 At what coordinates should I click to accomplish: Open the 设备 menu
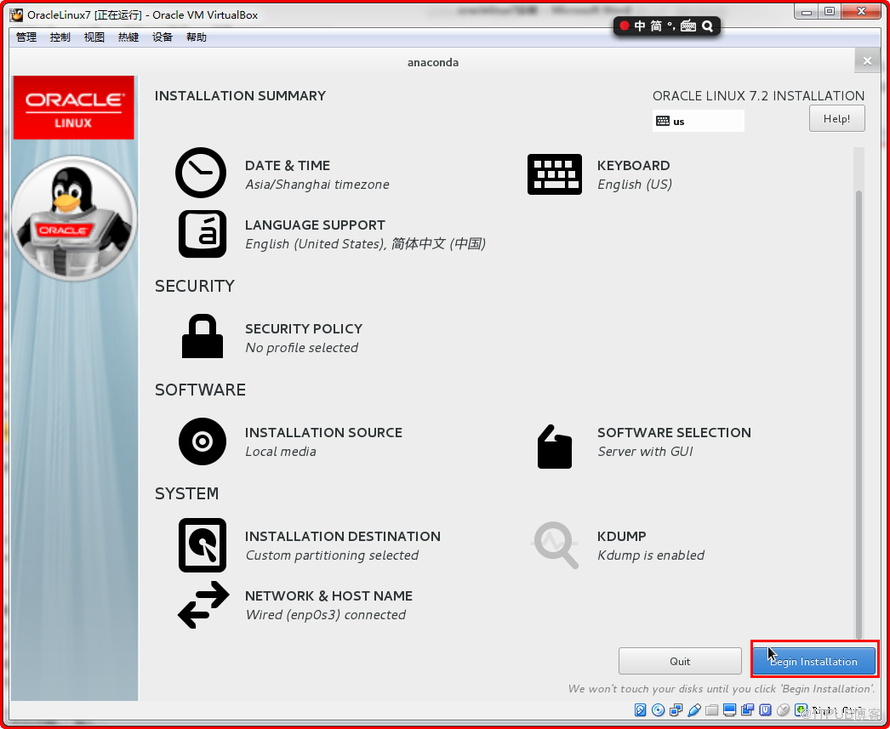pyautogui.click(x=162, y=37)
